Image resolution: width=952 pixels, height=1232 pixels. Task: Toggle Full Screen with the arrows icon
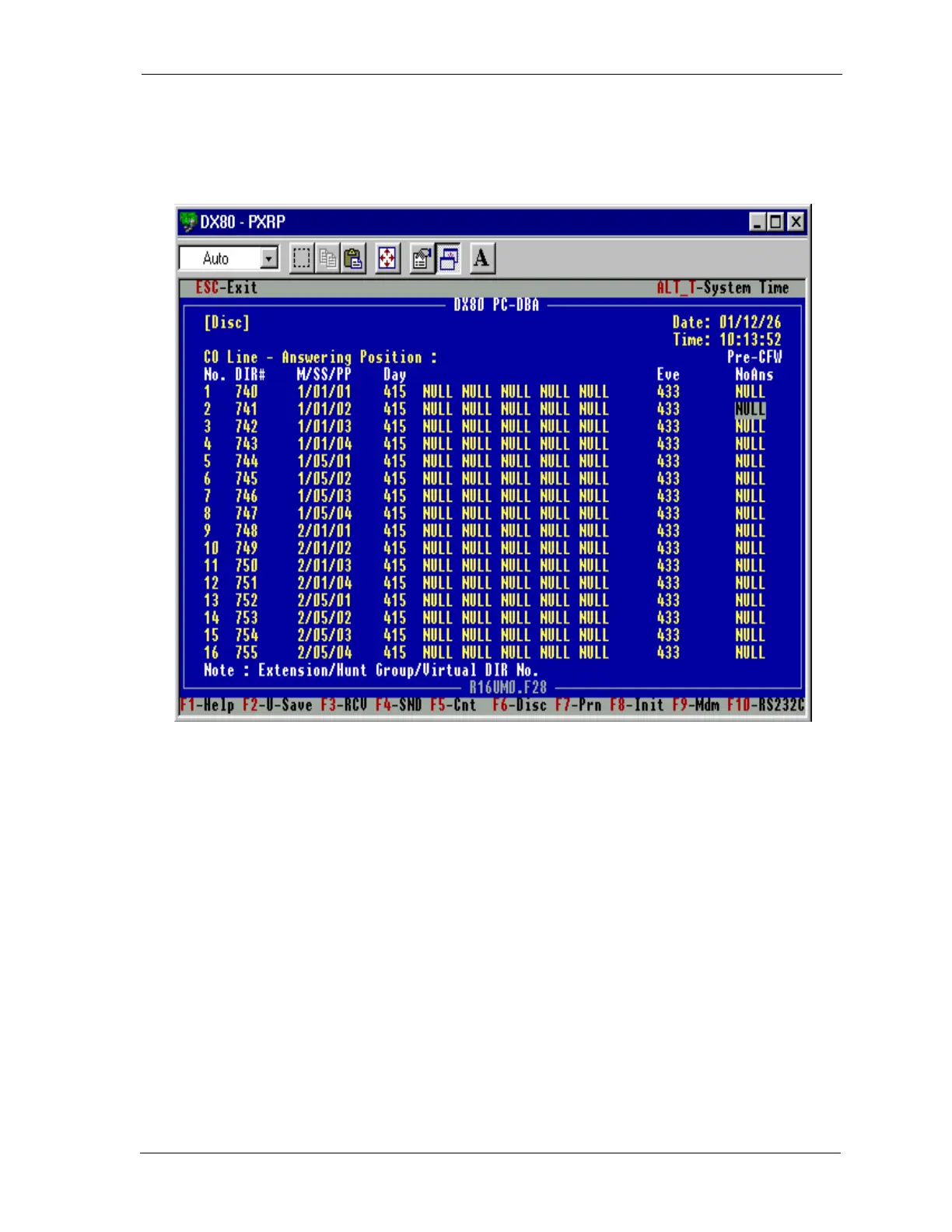(387, 258)
